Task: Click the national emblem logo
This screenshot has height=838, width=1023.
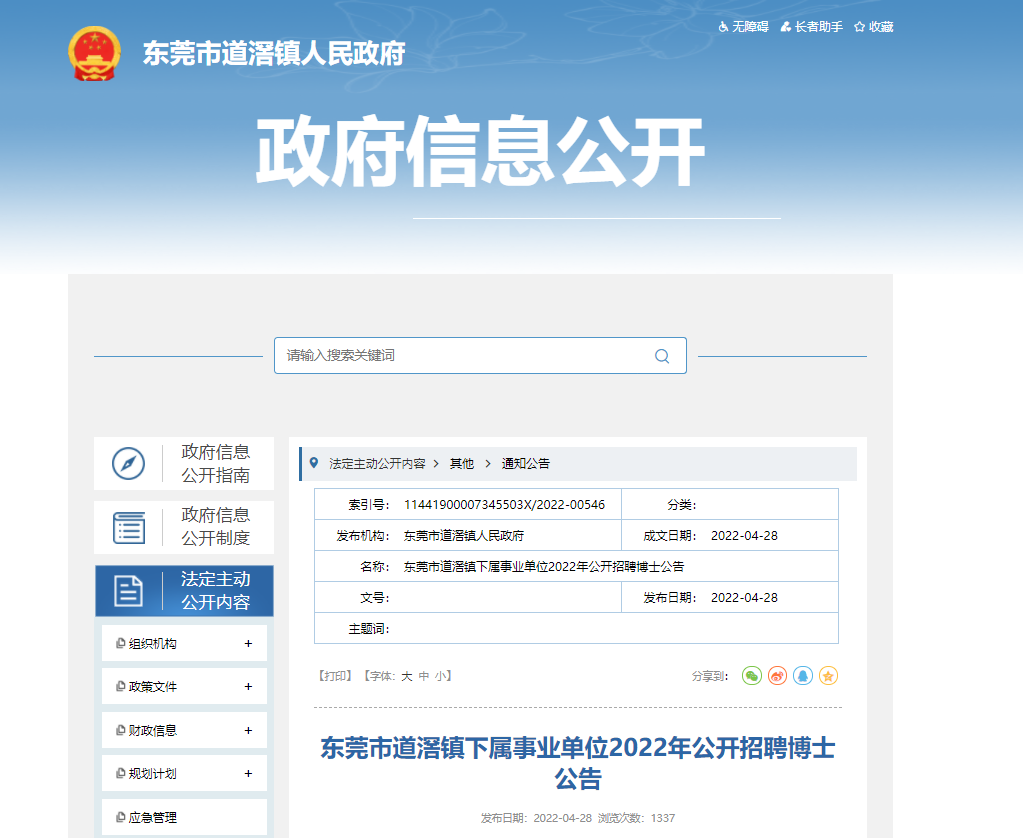Action: 94,54
